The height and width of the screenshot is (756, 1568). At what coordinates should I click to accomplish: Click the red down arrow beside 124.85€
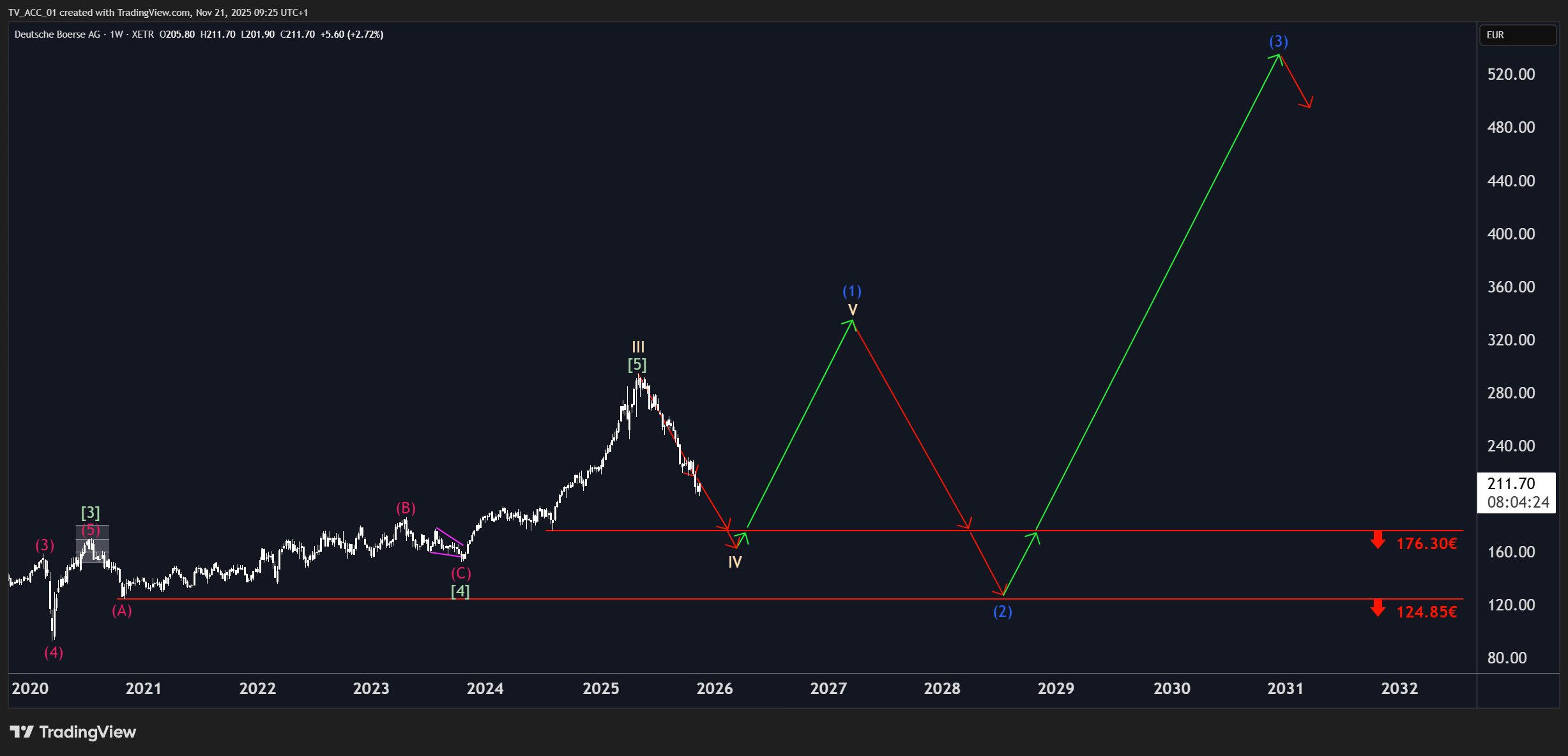(x=1378, y=609)
